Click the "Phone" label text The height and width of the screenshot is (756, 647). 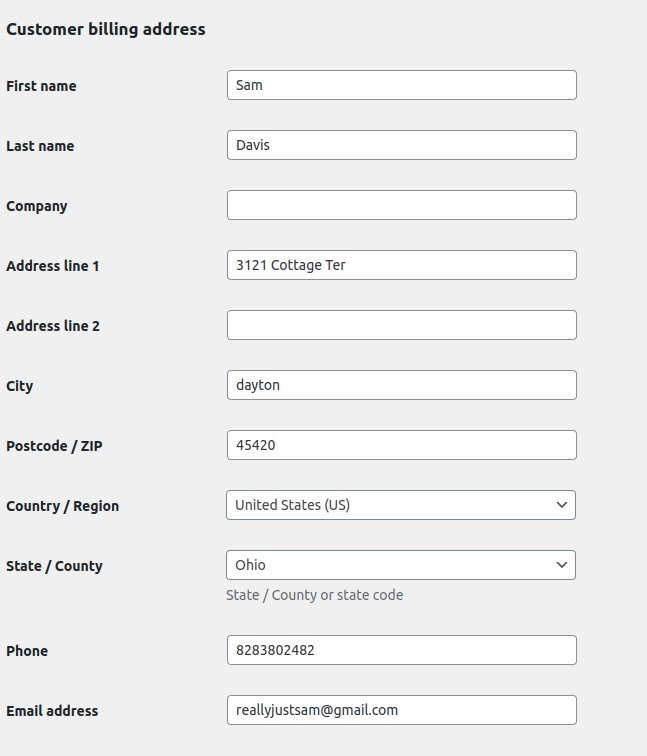pos(27,651)
